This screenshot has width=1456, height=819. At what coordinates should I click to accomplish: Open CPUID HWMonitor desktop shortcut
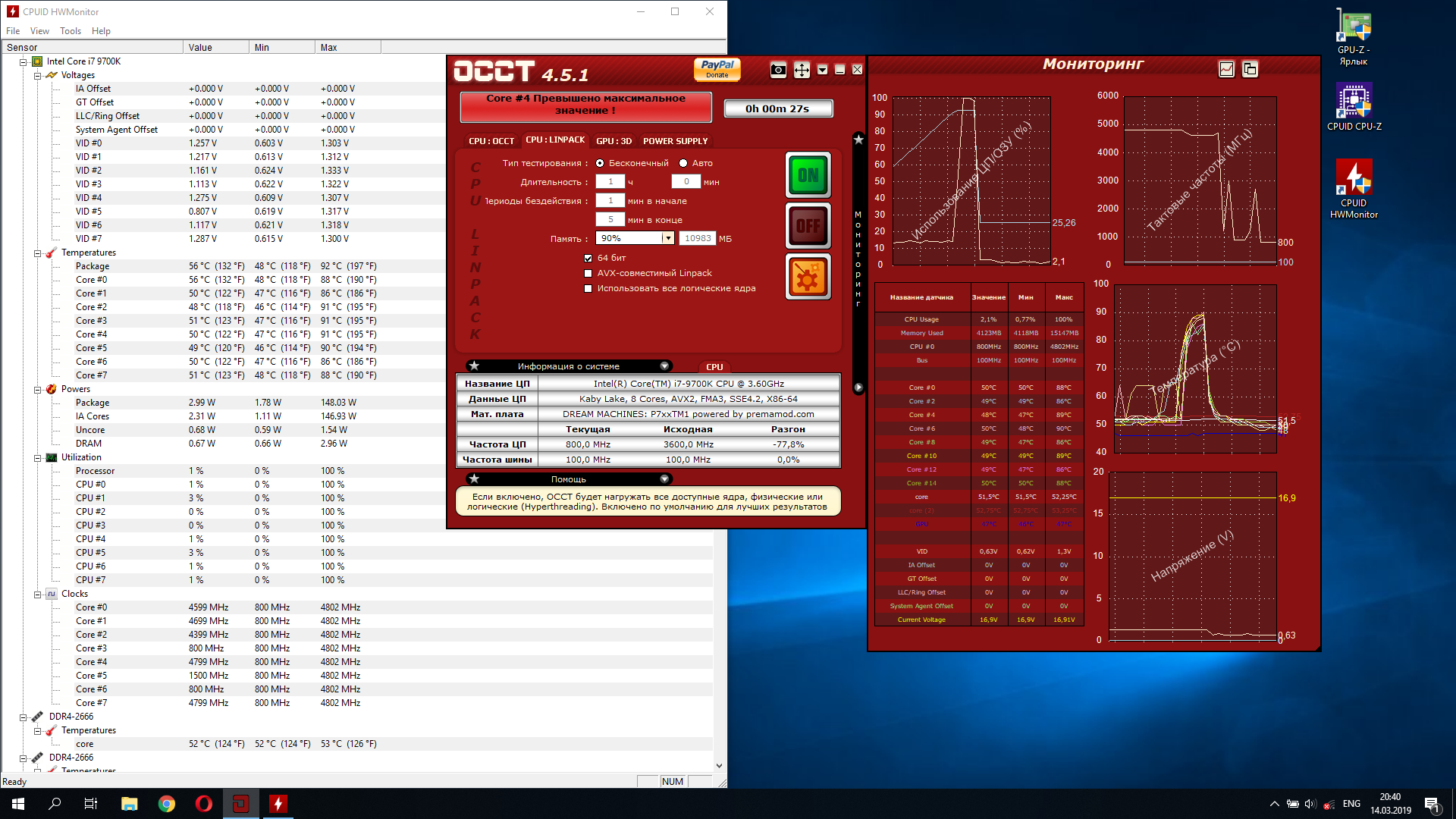coord(1354,189)
